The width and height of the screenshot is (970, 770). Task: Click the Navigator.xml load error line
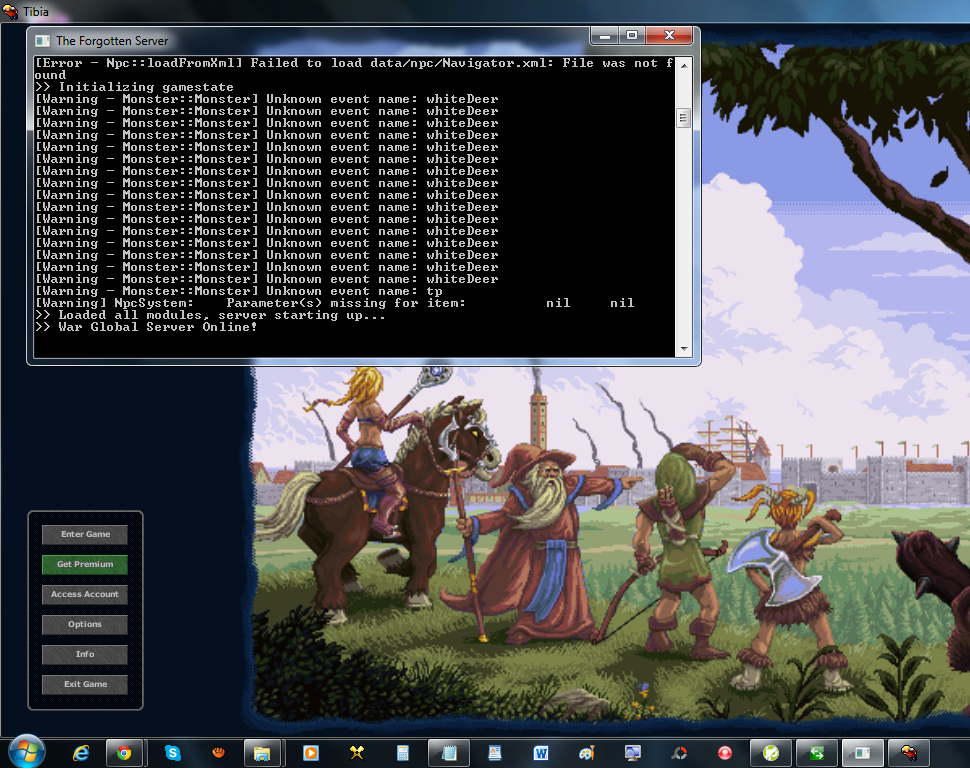(354, 69)
